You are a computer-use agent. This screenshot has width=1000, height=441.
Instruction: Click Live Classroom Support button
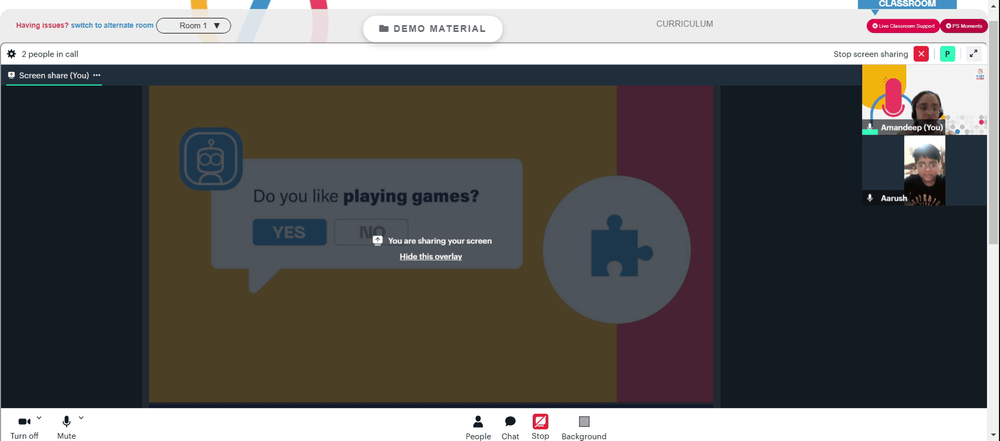point(902,26)
